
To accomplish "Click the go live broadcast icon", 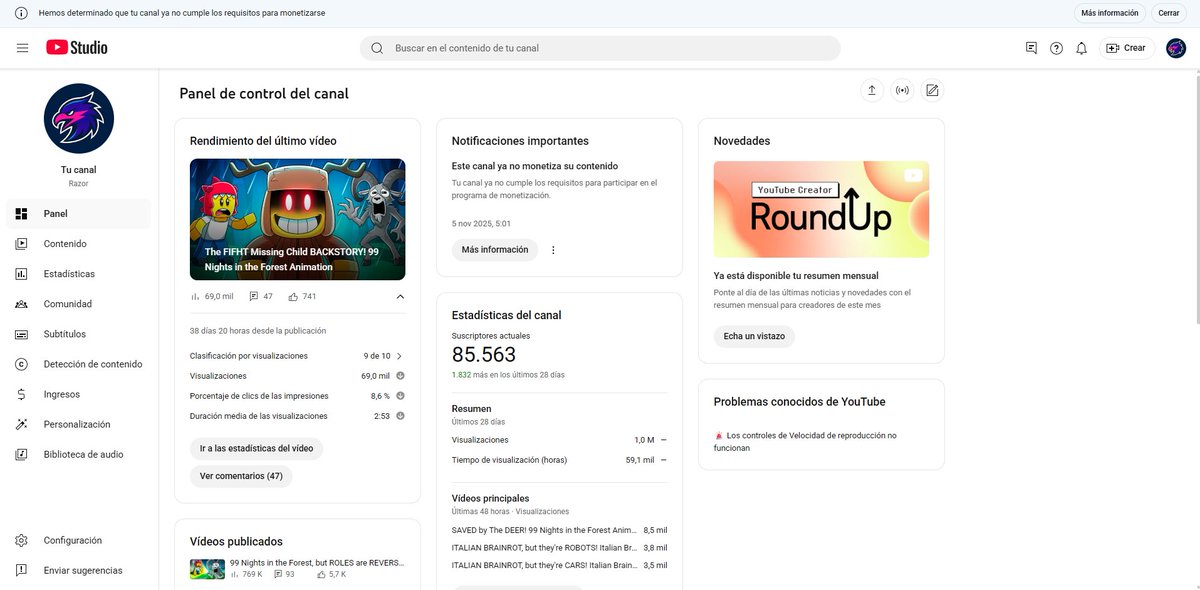I will point(902,90).
